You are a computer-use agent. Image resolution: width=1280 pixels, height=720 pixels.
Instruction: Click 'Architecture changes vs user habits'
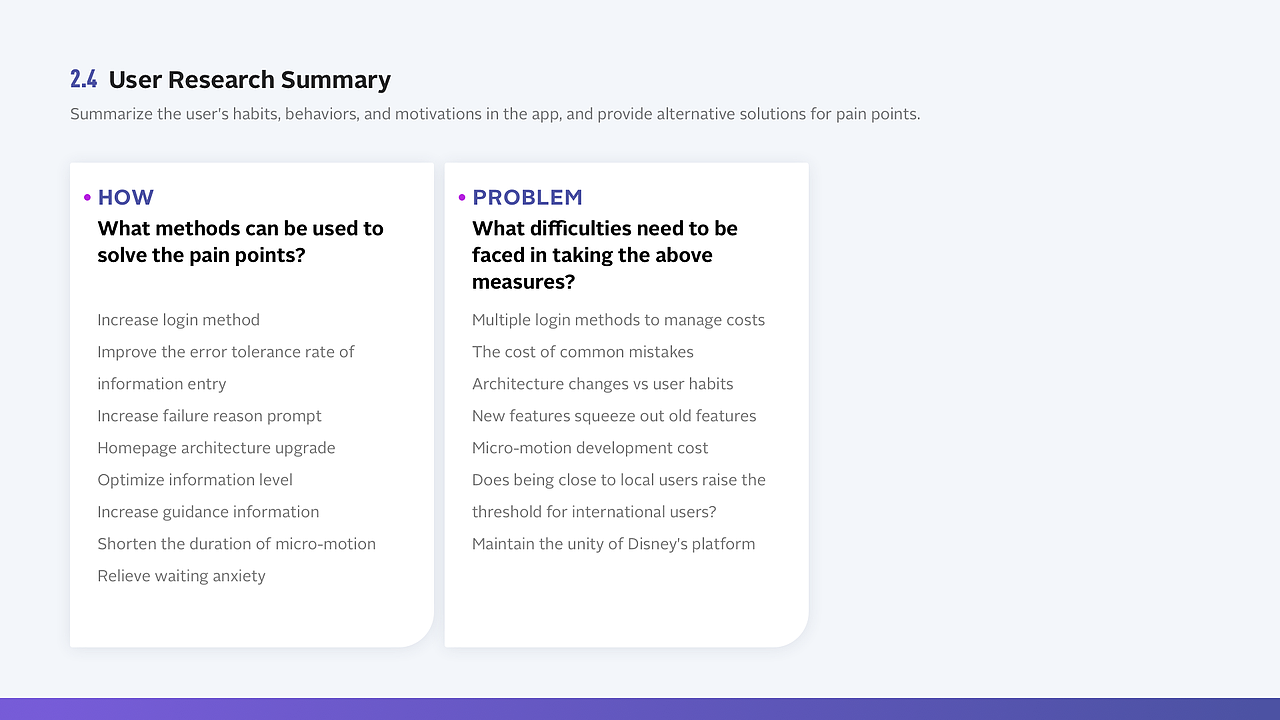coord(602,384)
